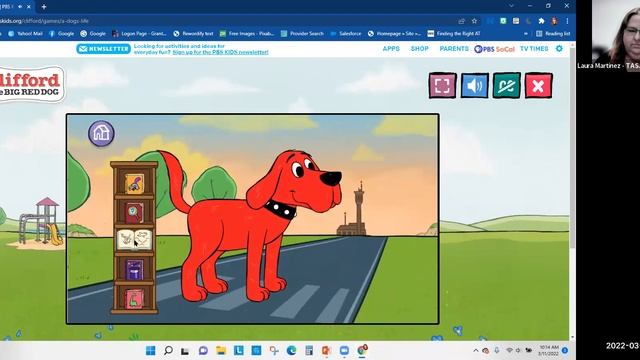
Task: Click the purple home button in the game
Action: (101, 133)
